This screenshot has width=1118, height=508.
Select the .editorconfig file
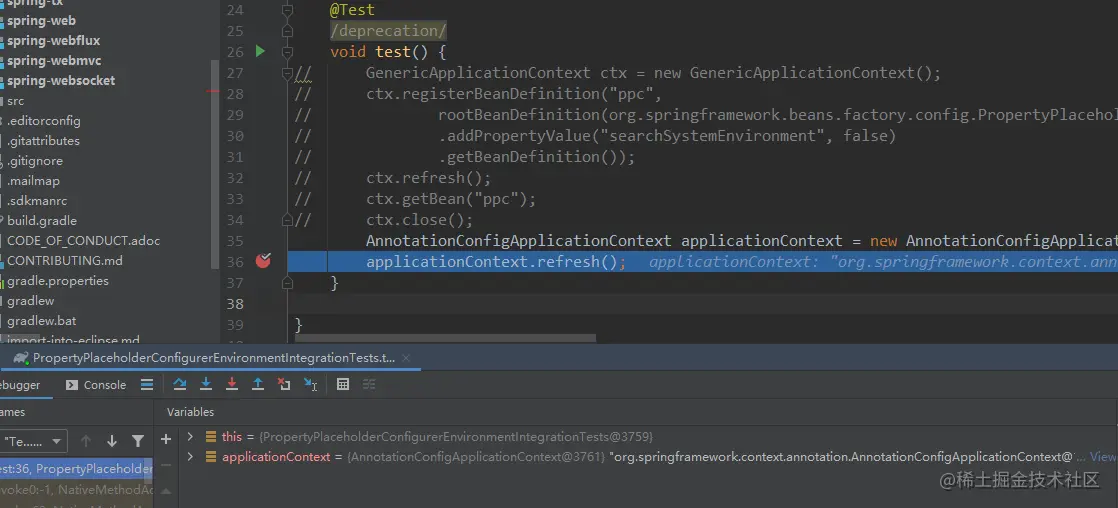click(43, 121)
